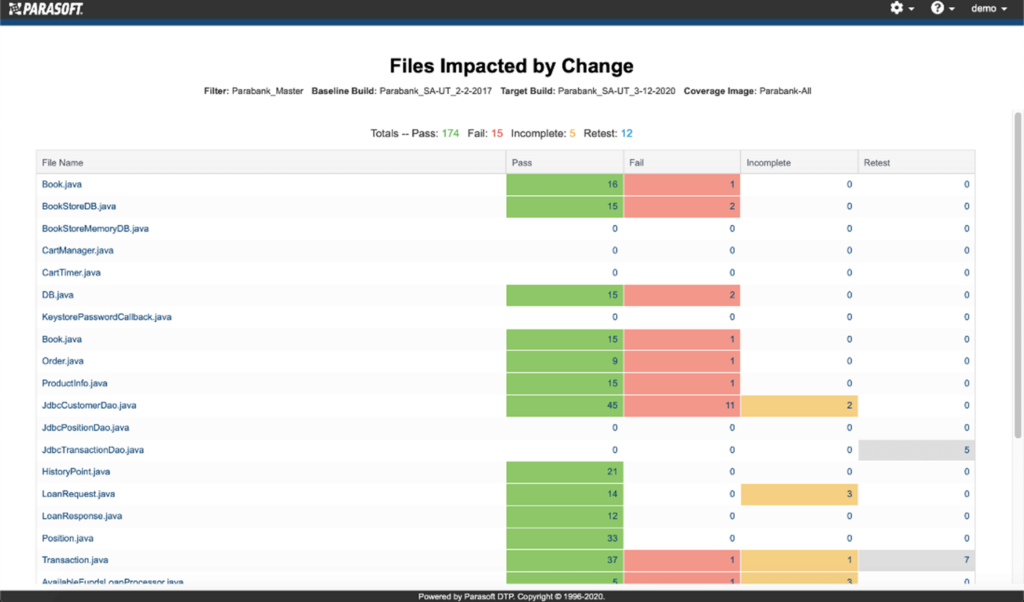1024x602 pixels.
Task: Click the Pass cell 45 for JdbcCustomerDao.java
Action: click(564, 405)
